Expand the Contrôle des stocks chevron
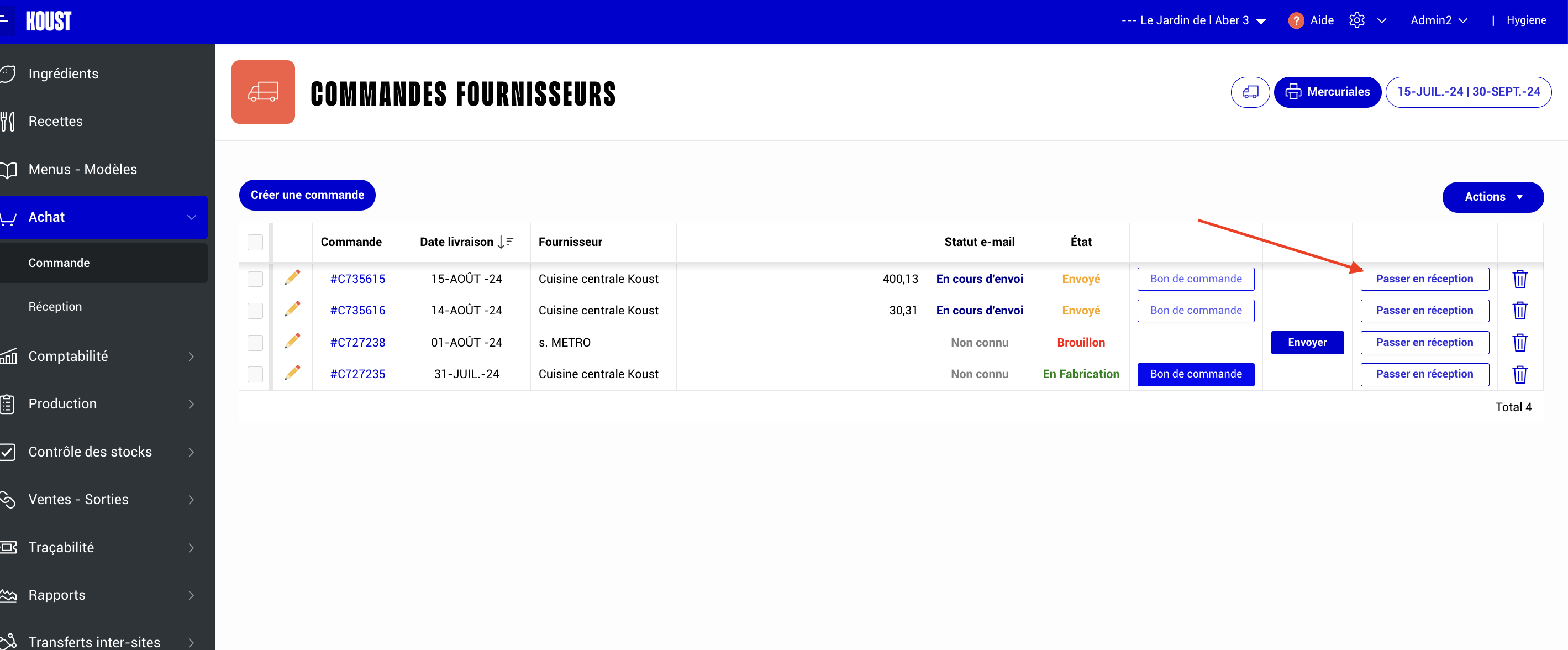This screenshot has height=650, width=1568. [191, 452]
